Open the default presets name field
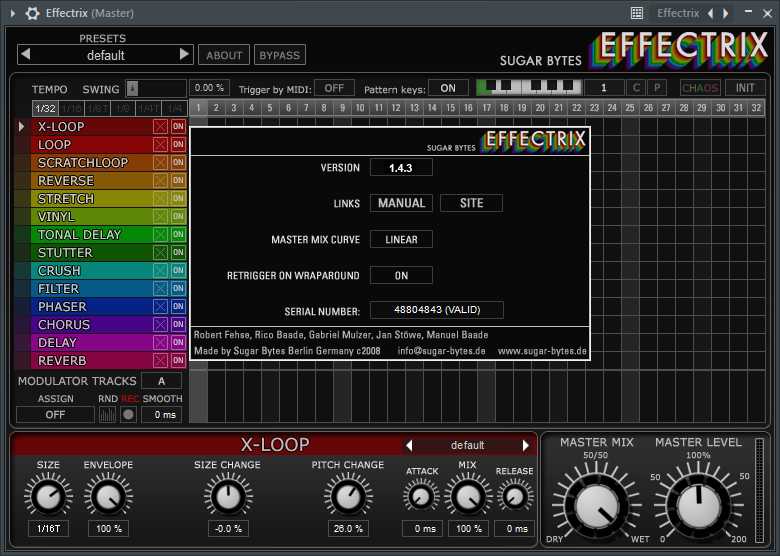Screen dimensions: 780x556 pyautogui.click(x=105, y=55)
